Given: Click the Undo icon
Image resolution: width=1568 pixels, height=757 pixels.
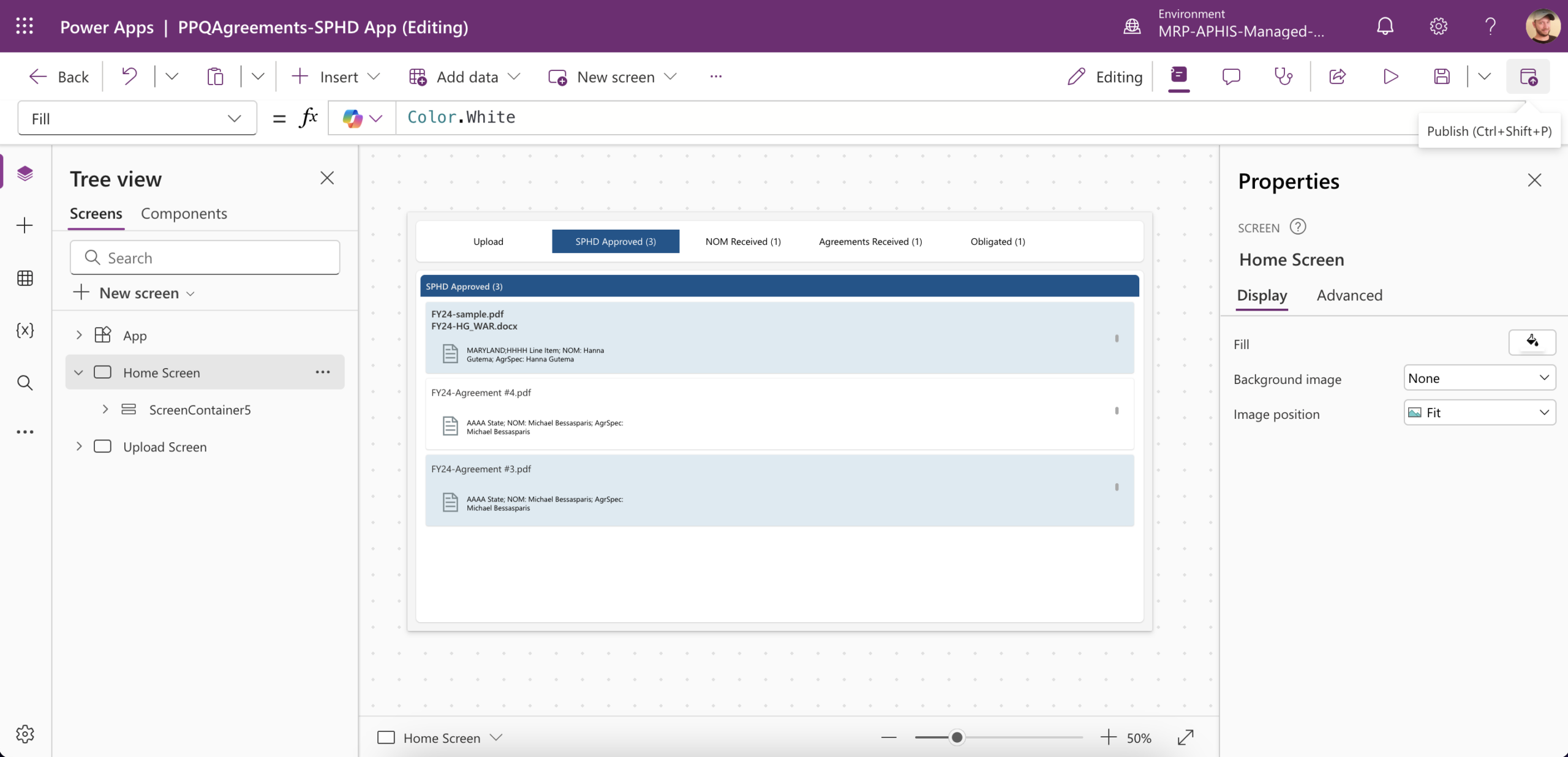Looking at the screenshot, I should pos(129,77).
